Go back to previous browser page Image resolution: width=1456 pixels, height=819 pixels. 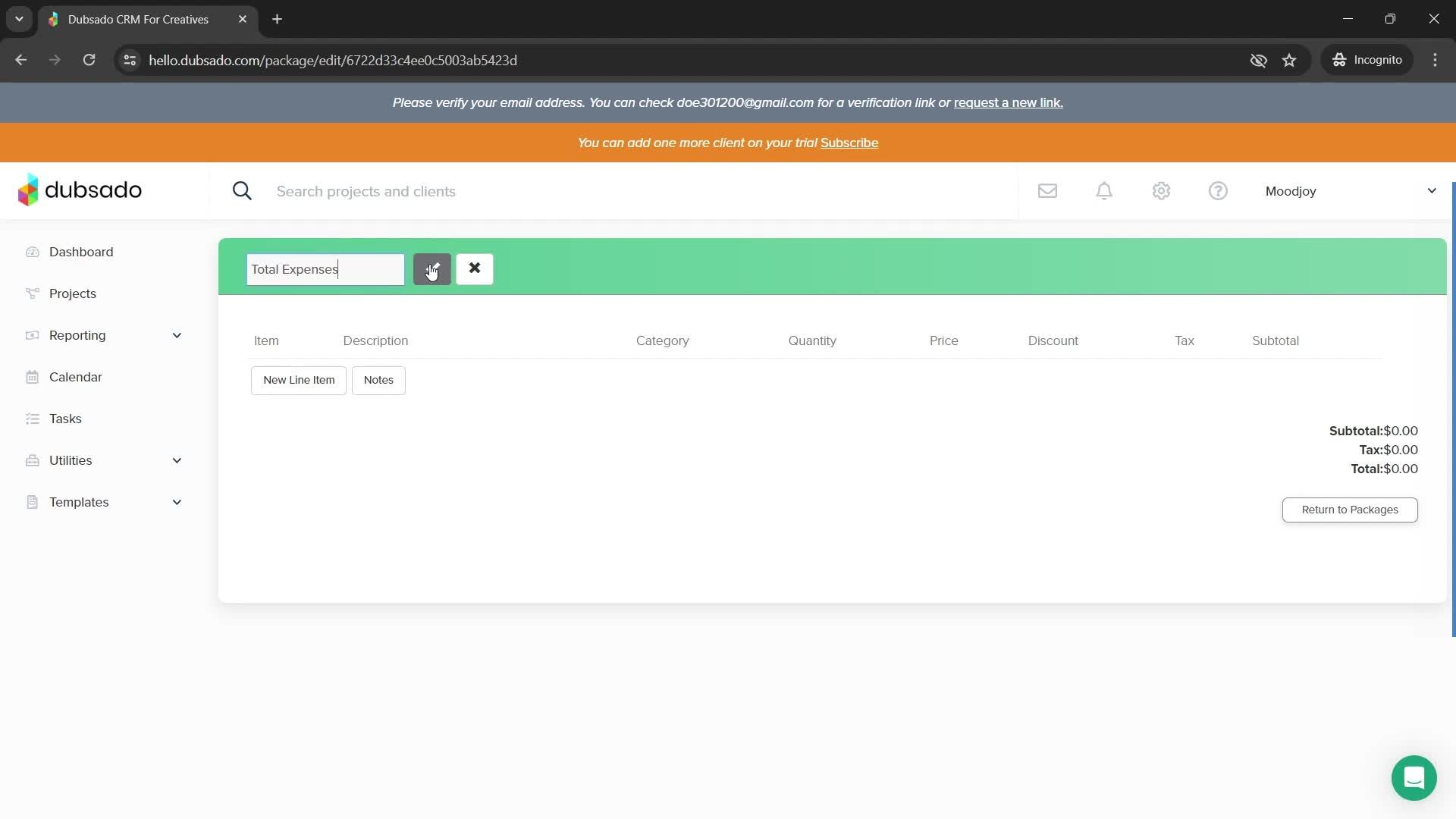coord(21,60)
